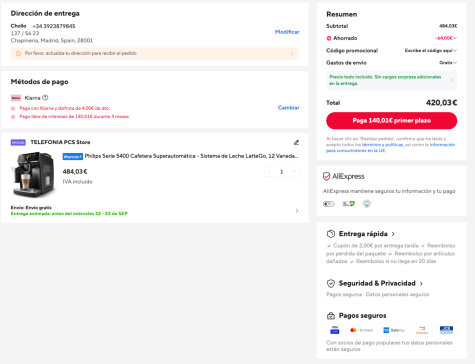Open TELEFONIA PCS Store link
This screenshot has height=364, width=475.
60,142
